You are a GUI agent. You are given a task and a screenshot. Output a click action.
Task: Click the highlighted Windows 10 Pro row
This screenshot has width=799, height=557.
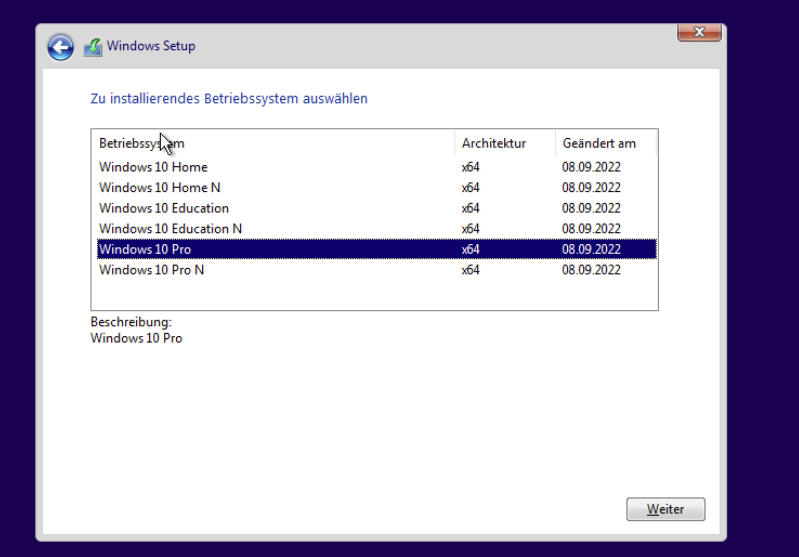tap(377, 249)
